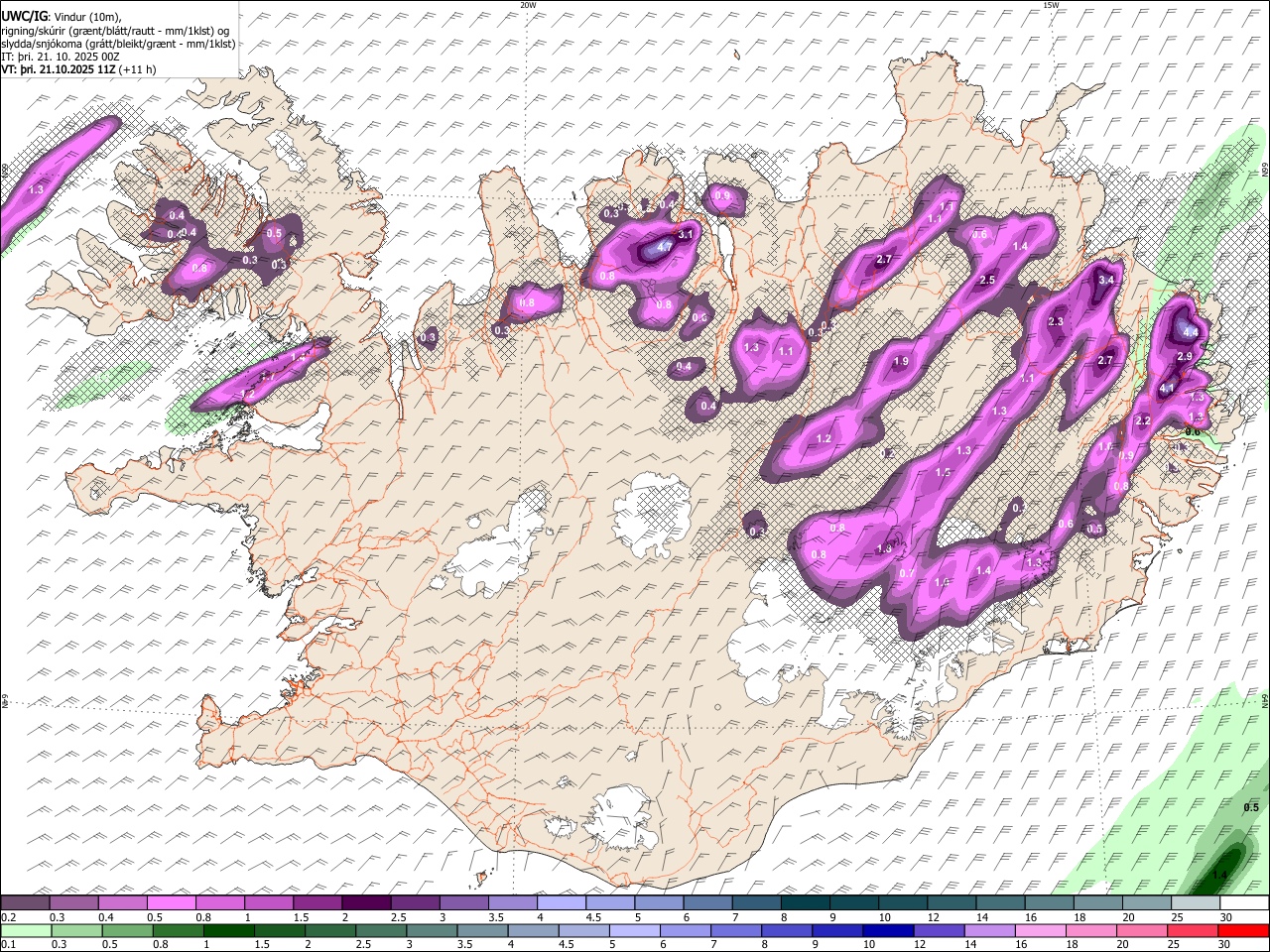Click the dark teal swatch at 8, upper row
Screen dimensions: 1270x952
[x=806, y=902]
